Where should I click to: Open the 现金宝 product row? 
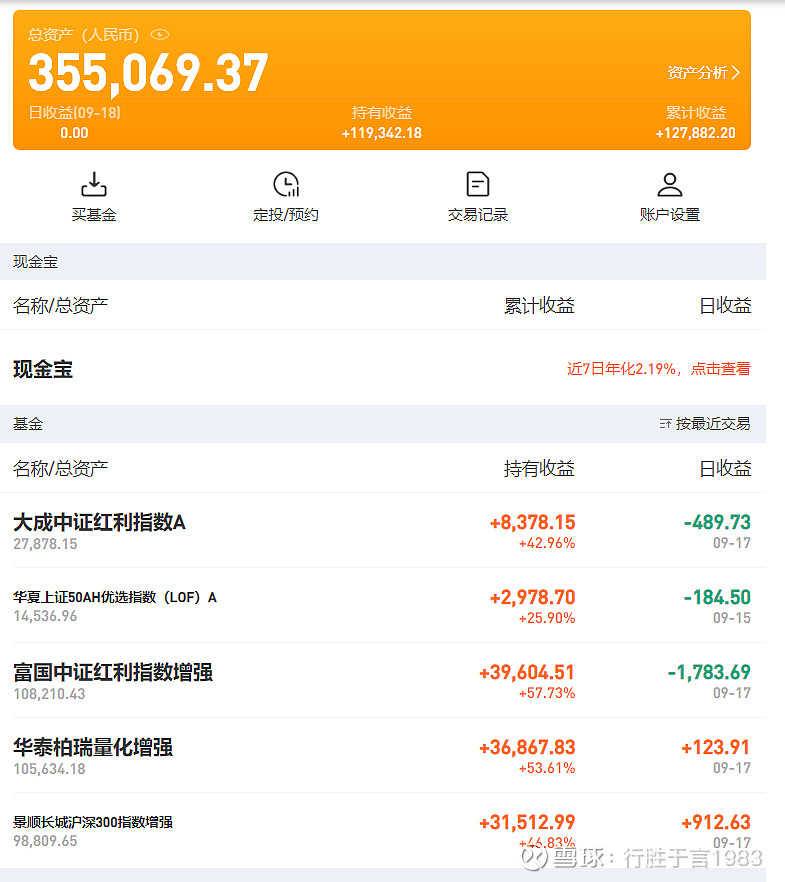click(383, 368)
